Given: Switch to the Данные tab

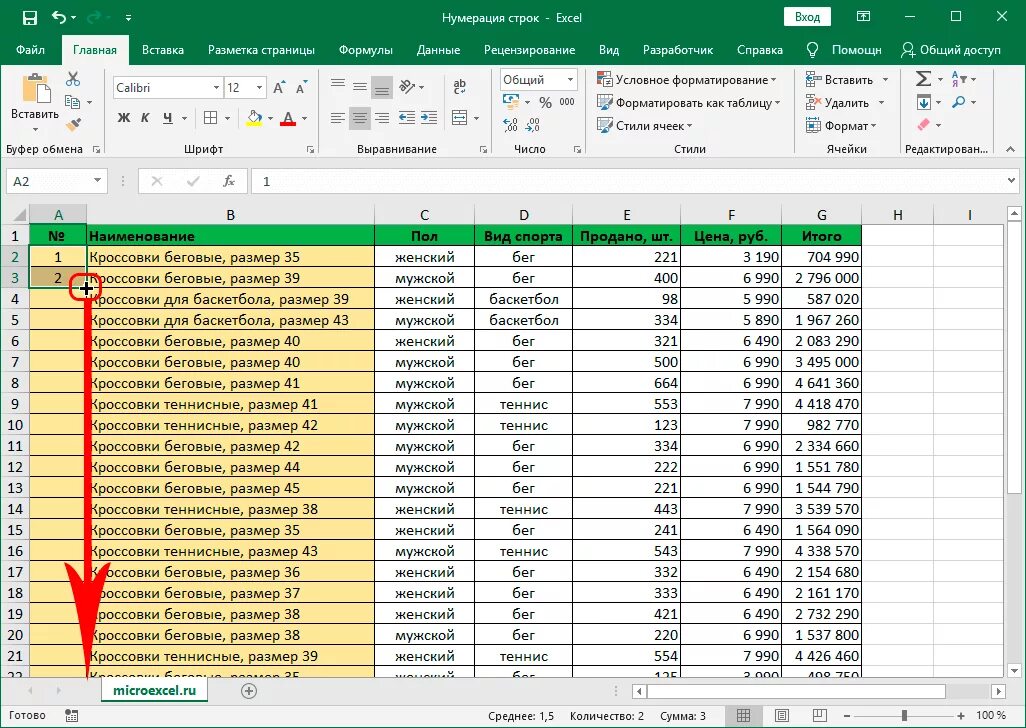Looking at the screenshot, I should click(x=438, y=50).
